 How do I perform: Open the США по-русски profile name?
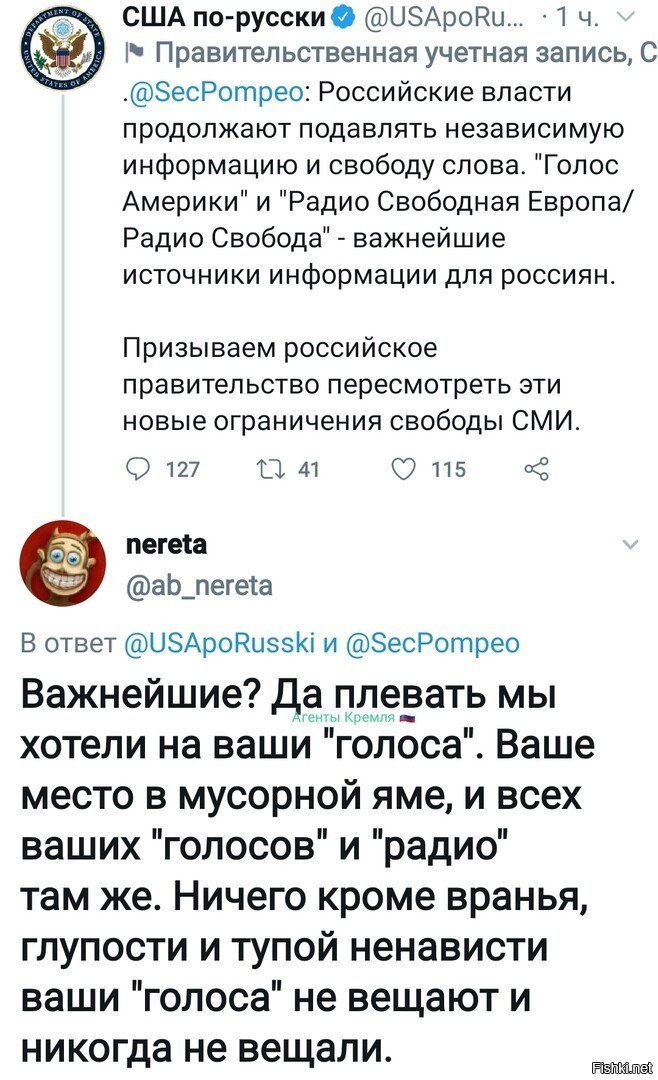(x=224, y=17)
